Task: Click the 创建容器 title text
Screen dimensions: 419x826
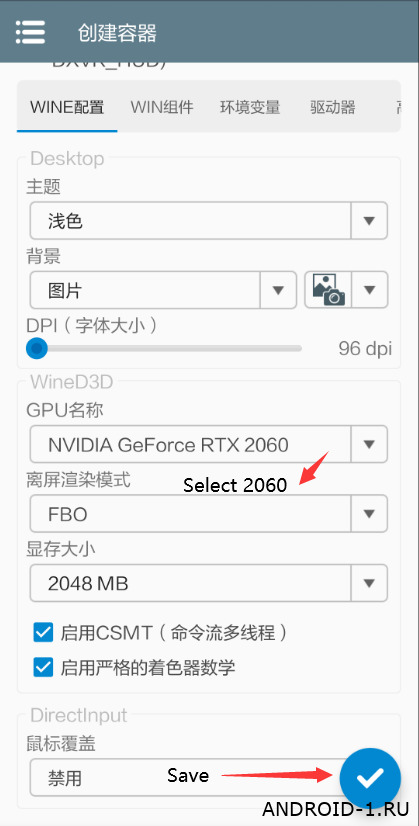Action: 117,33
